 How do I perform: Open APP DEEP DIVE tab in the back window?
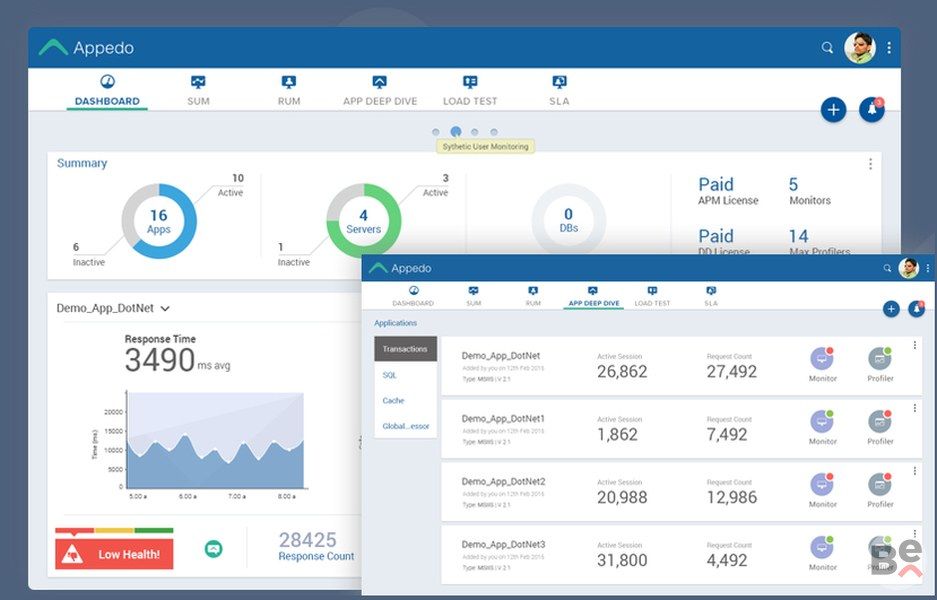(380, 91)
